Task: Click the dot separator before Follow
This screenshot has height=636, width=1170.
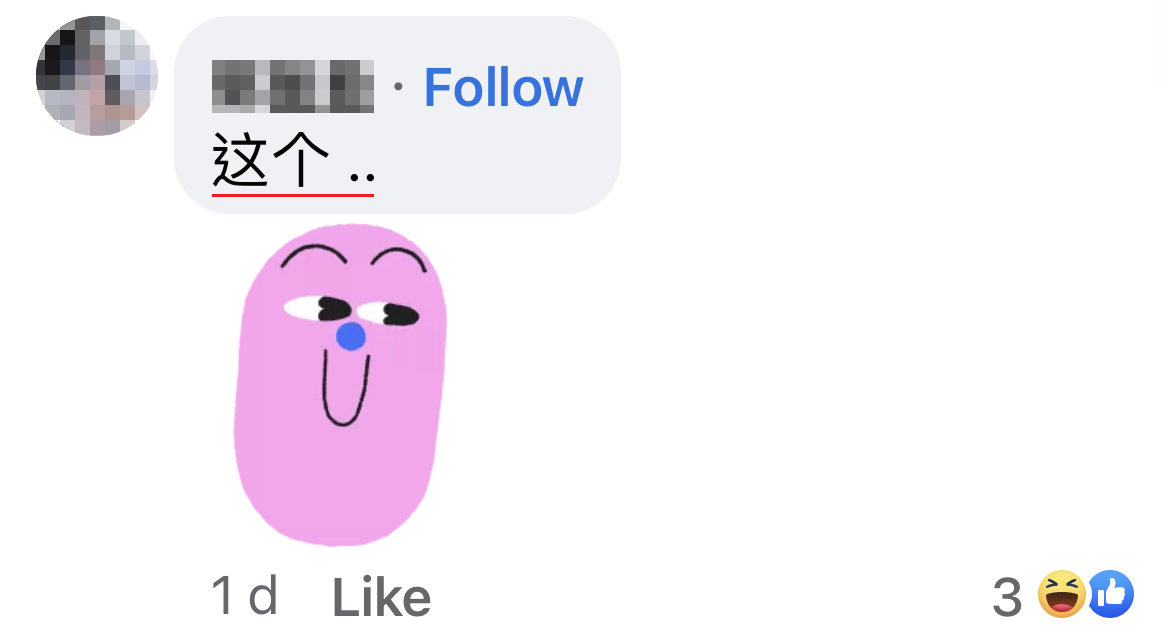Action: click(x=398, y=87)
